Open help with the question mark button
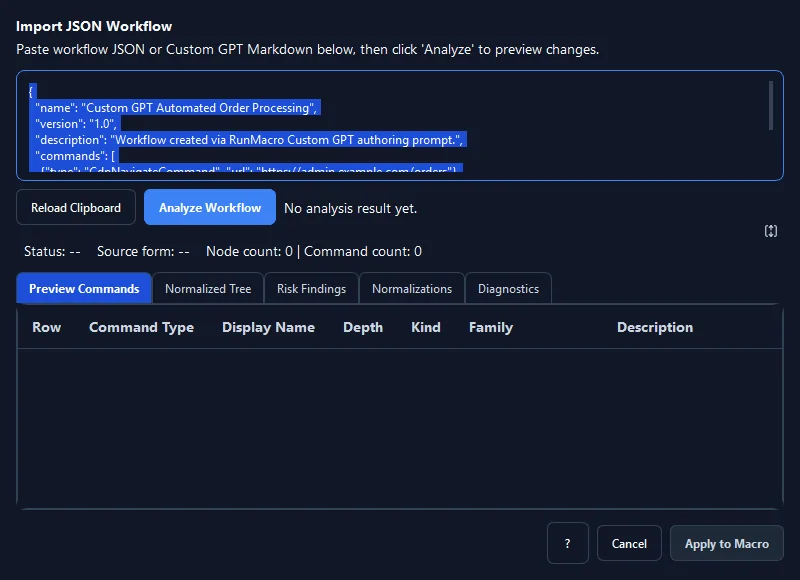 pos(568,543)
